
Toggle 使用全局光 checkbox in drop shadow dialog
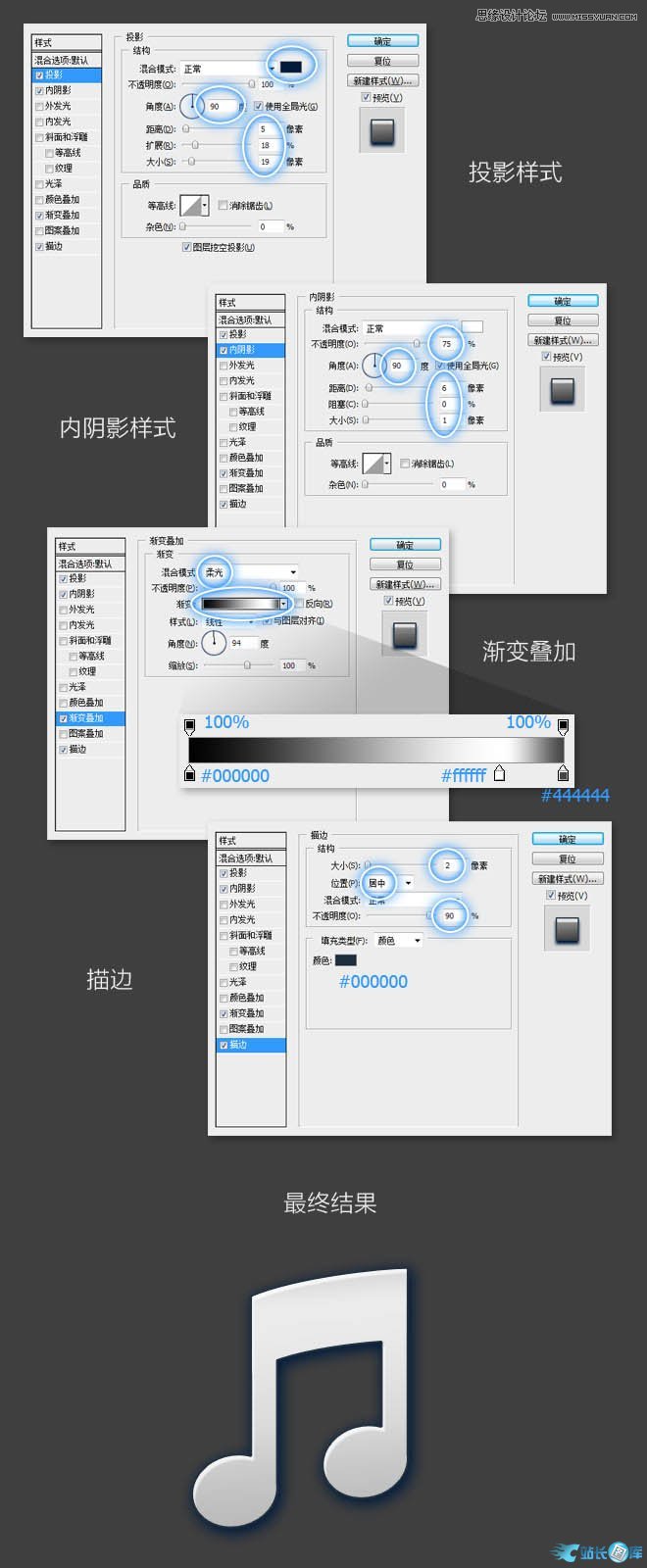259,106
